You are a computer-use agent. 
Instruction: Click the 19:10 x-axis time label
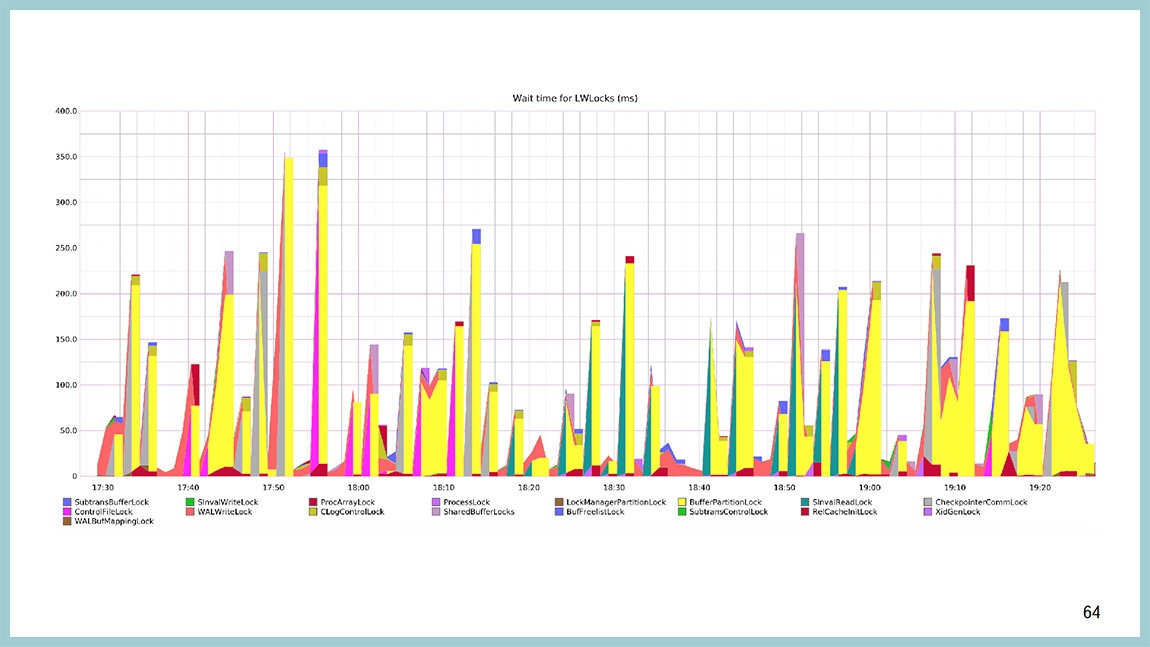tap(955, 487)
